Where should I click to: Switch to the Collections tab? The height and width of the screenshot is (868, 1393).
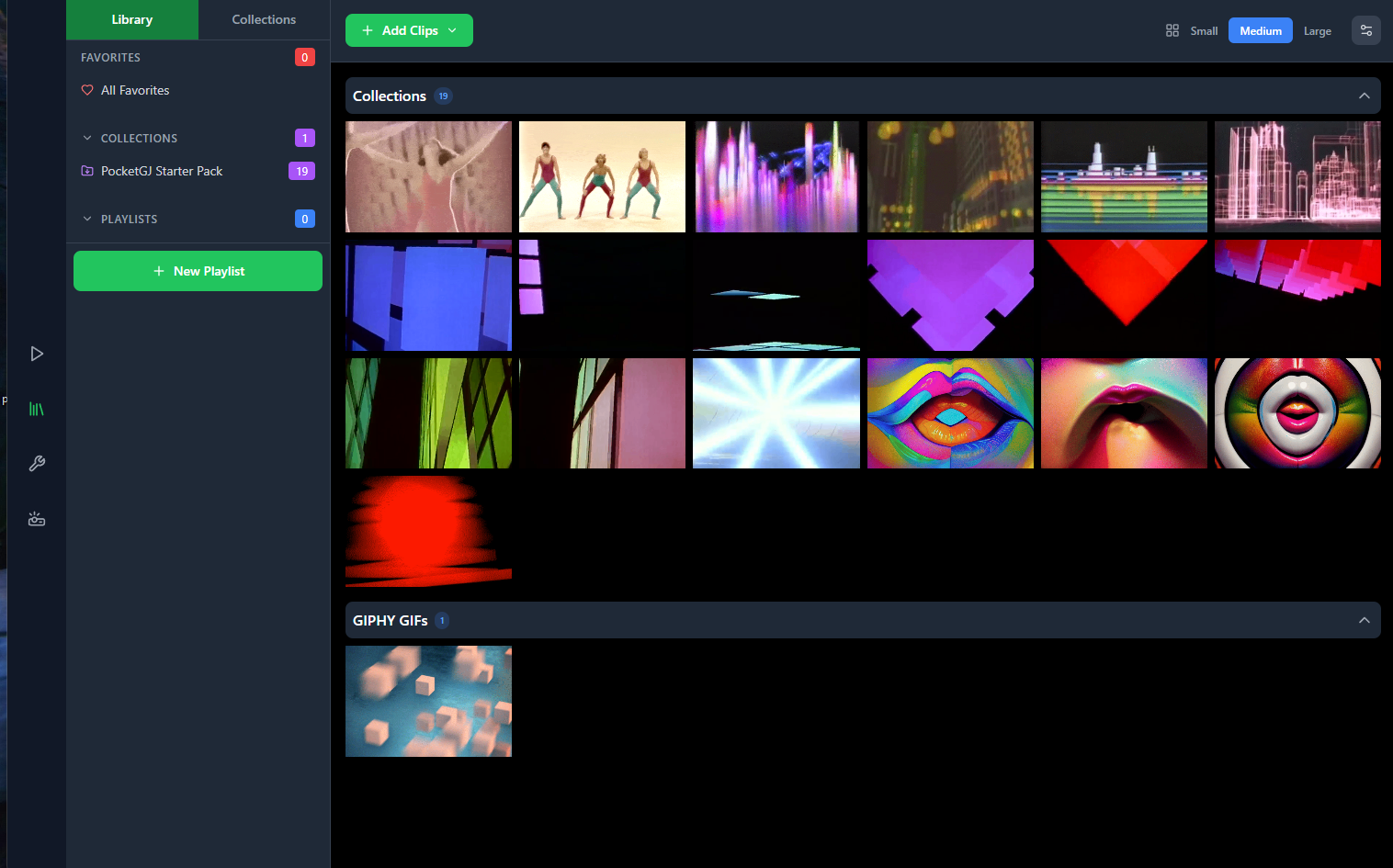pyautogui.click(x=264, y=19)
